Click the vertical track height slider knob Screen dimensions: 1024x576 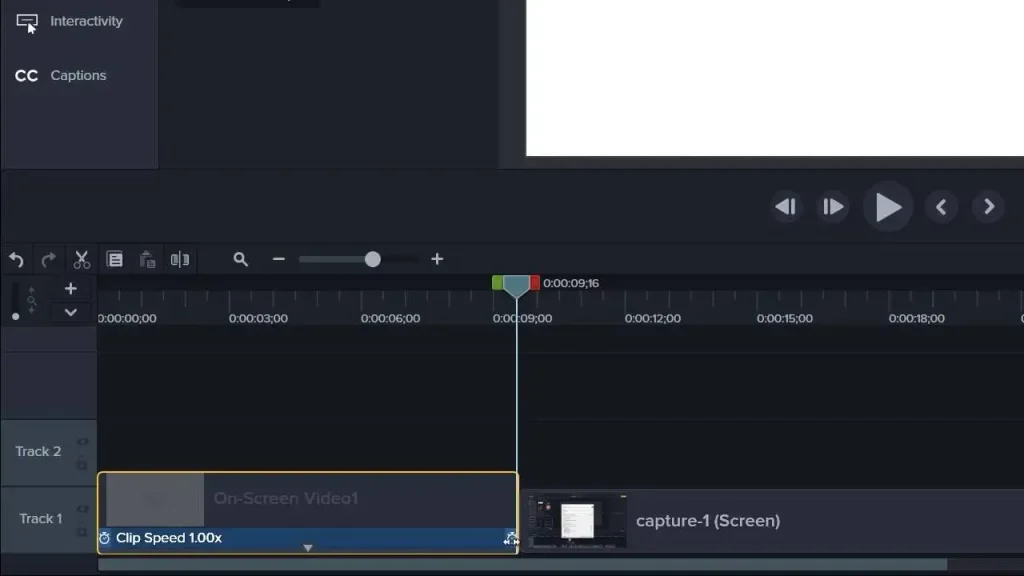[x=15, y=316]
